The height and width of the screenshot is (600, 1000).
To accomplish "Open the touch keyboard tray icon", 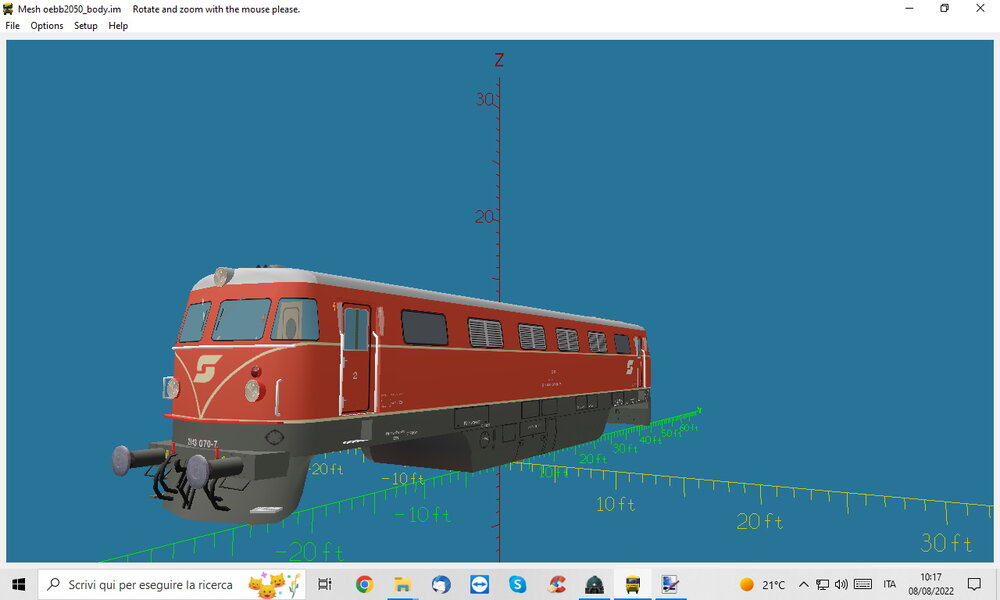I will 863,584.
